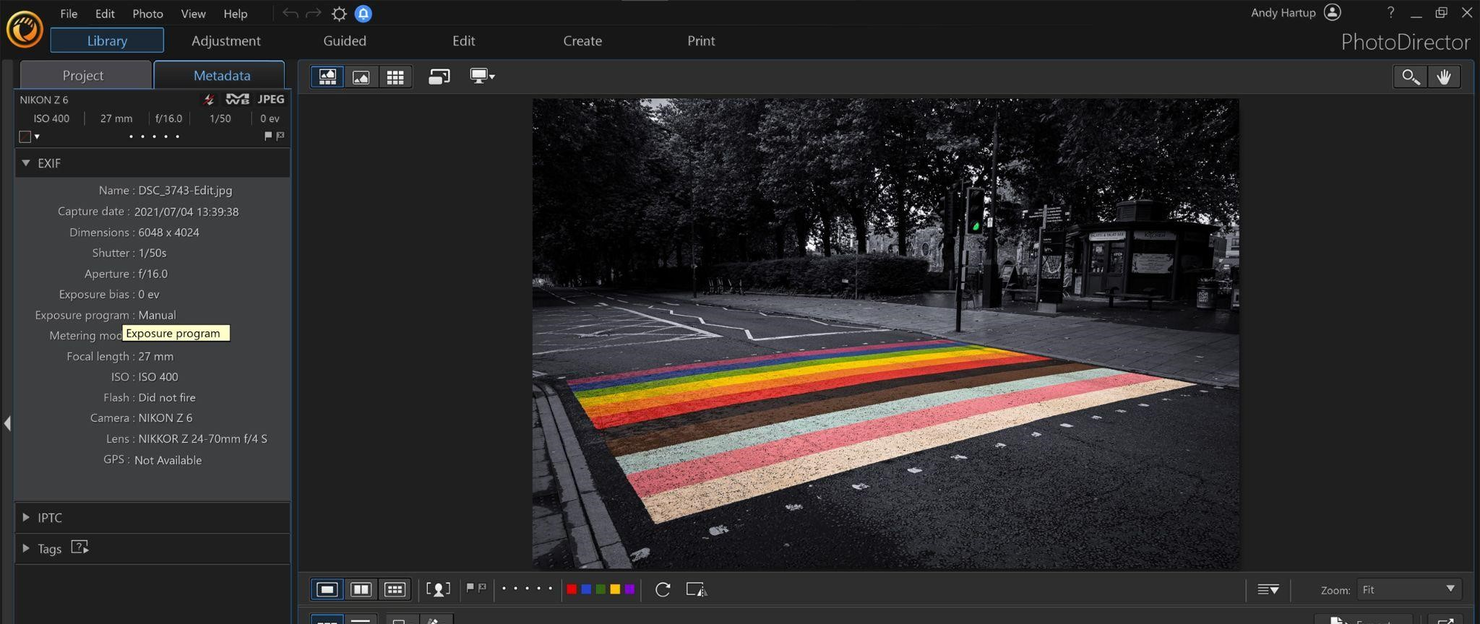This screenshot has height=624, width=1480.
Task: Apply the red color label
Action: 571,590
